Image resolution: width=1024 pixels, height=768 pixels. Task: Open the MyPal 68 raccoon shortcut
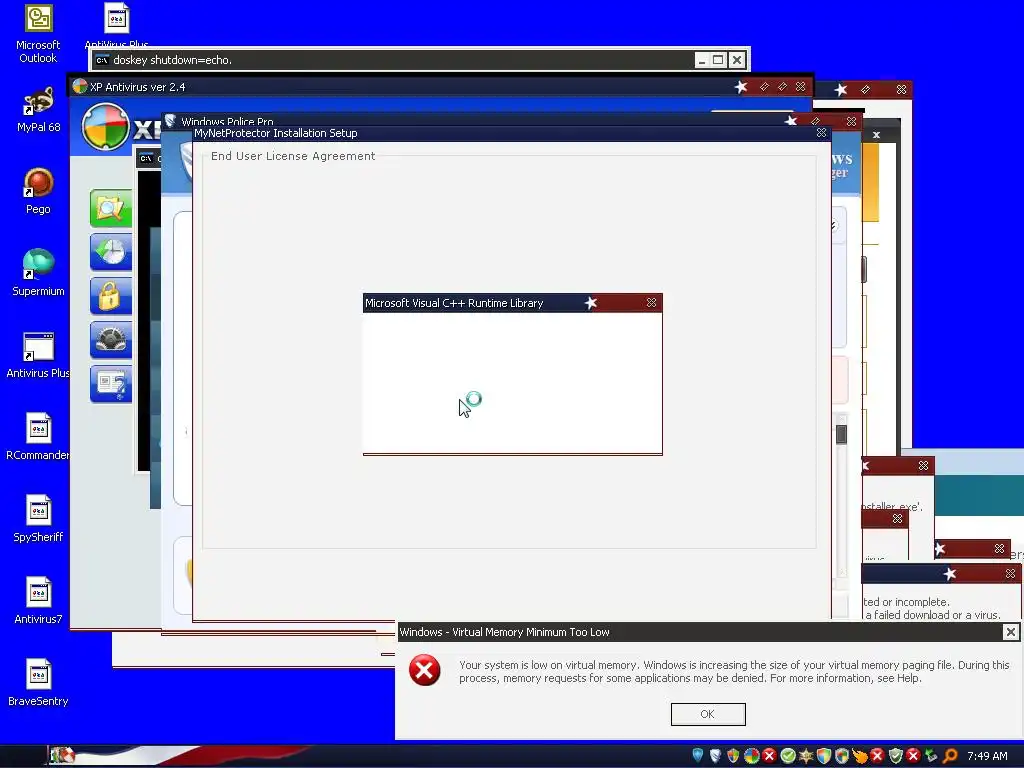(x=38, y=101)
